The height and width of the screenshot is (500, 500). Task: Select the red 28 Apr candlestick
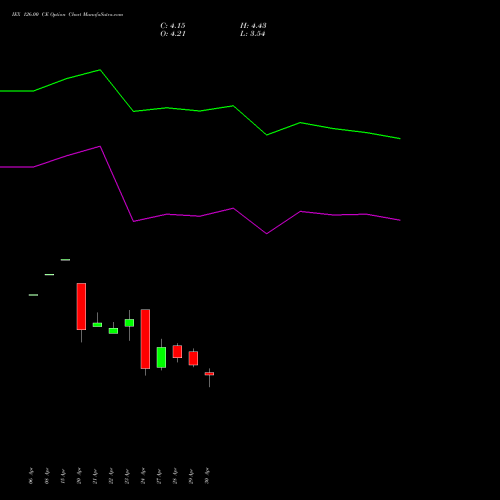pos(177,352)
